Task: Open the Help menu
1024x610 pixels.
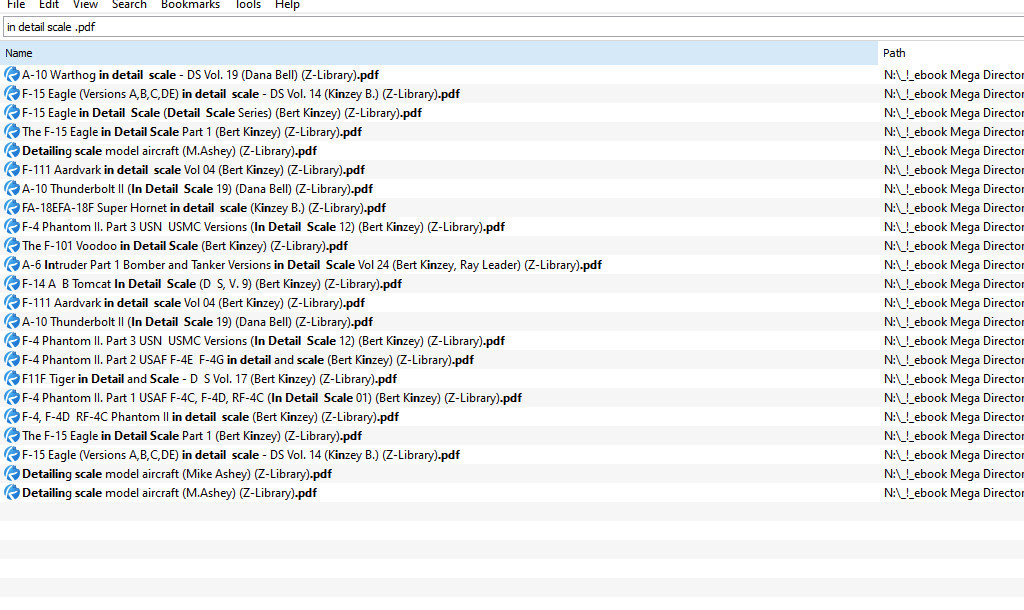Action: tap(287, 5)
